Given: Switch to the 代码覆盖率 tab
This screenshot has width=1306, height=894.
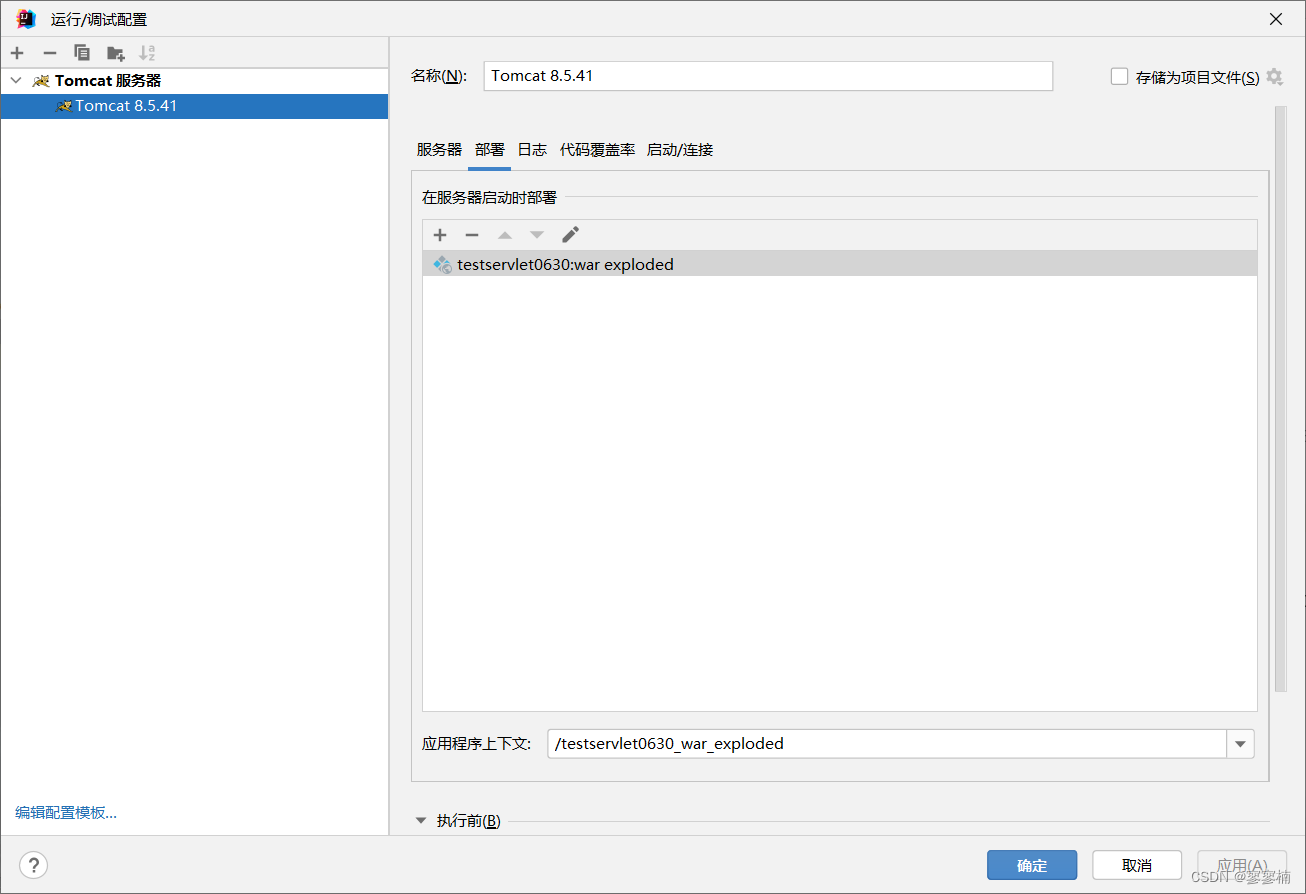Looking at the screenshot, I should (x=597, y=150).
